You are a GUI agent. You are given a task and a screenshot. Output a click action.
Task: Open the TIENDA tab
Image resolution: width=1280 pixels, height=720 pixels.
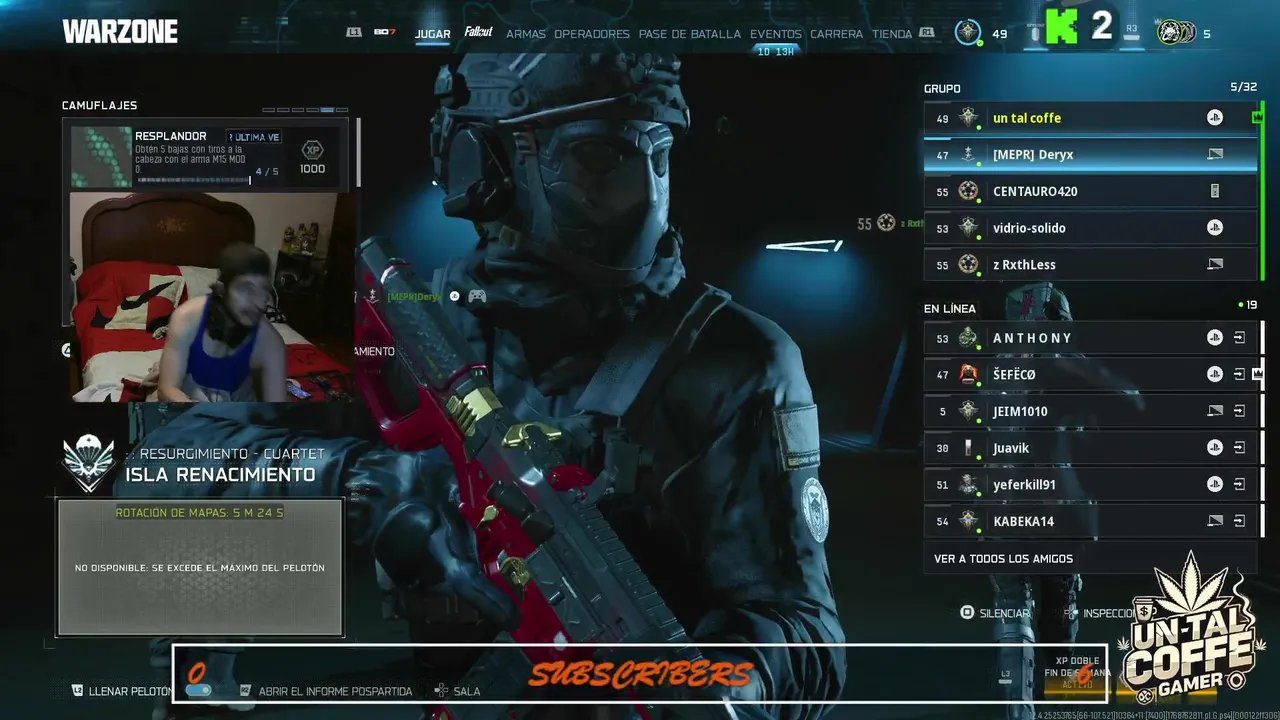click(892, 34)
